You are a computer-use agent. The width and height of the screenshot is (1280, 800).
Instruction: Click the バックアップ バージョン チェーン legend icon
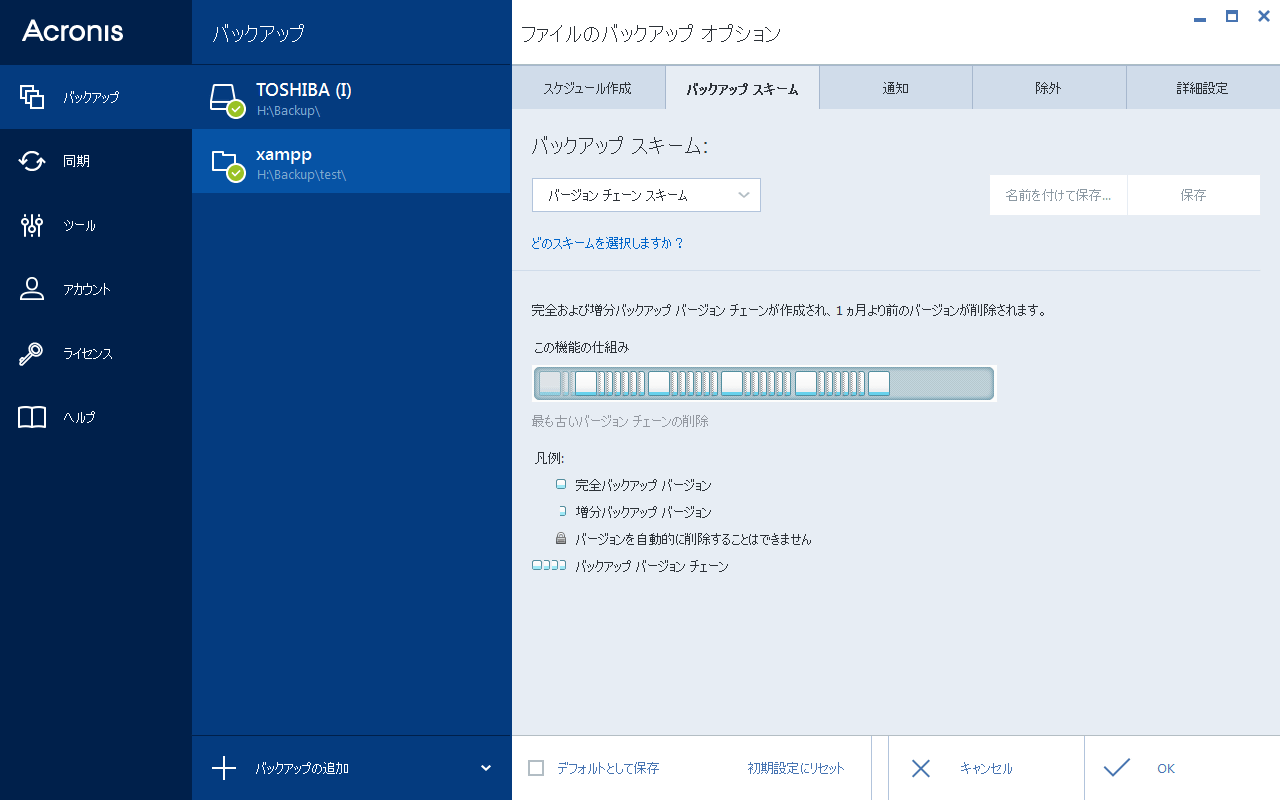(549, 565)
